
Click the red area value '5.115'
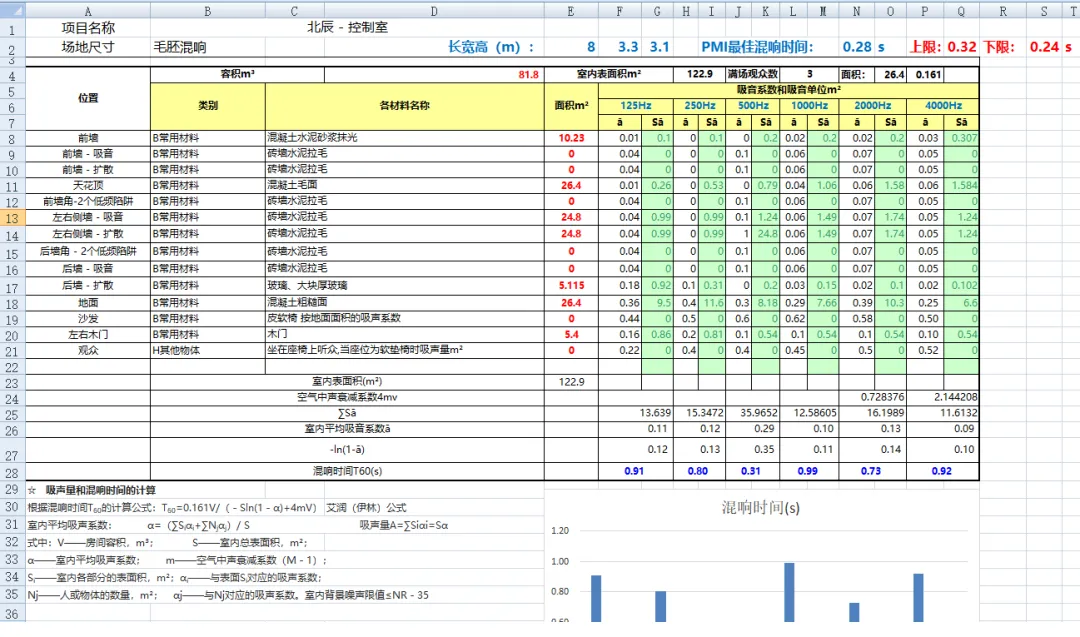click(x=572, y=285)
